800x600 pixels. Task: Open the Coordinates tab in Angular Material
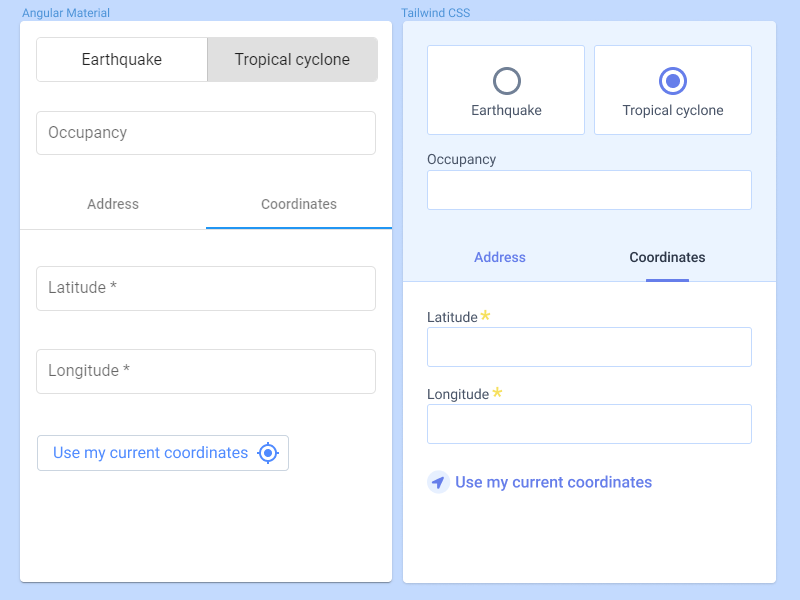click(x=298, y=204)
